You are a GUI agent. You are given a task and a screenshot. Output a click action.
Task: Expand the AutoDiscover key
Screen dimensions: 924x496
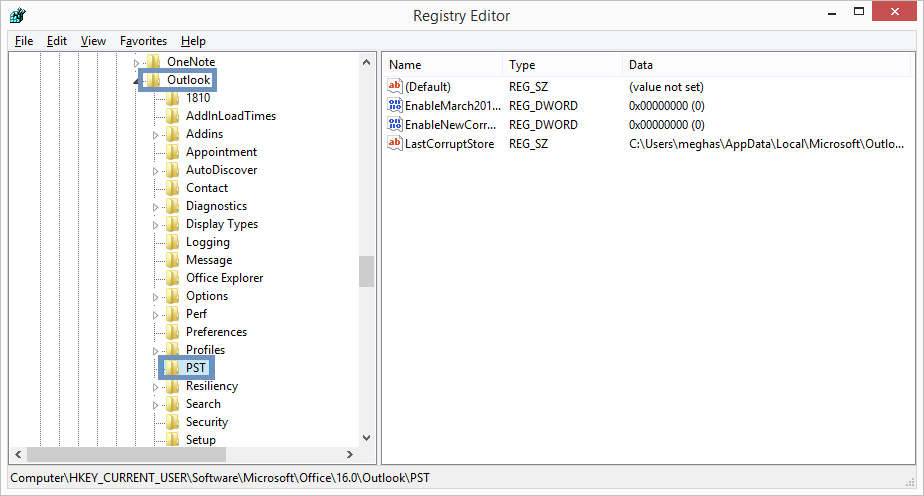coord(156,171)
